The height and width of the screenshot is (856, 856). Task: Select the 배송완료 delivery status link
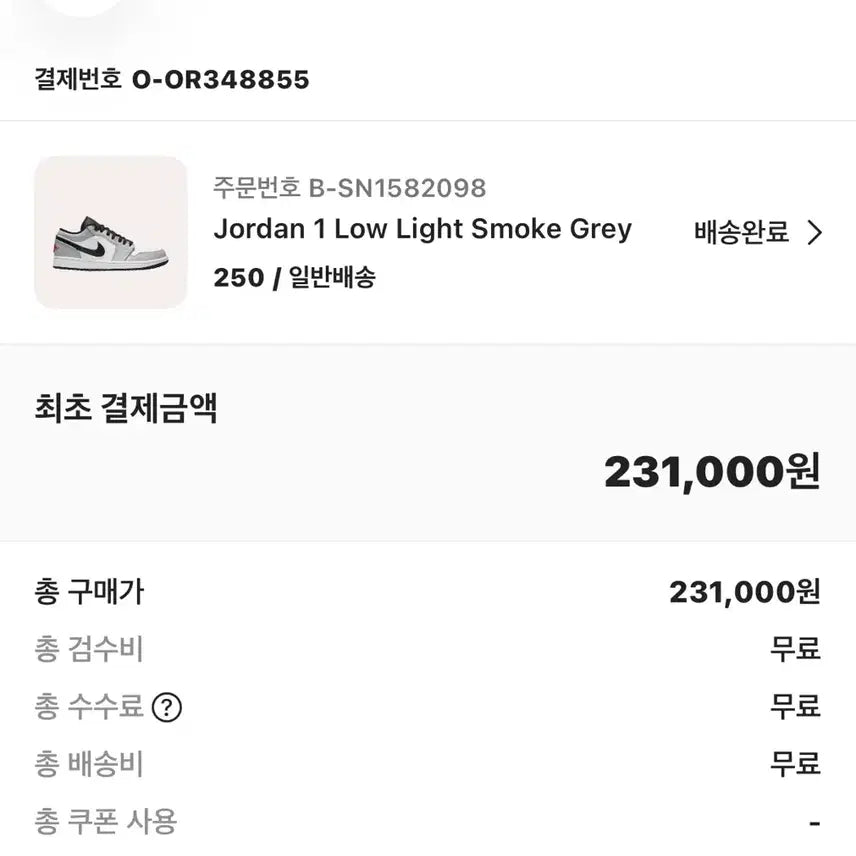pos(741,233)
